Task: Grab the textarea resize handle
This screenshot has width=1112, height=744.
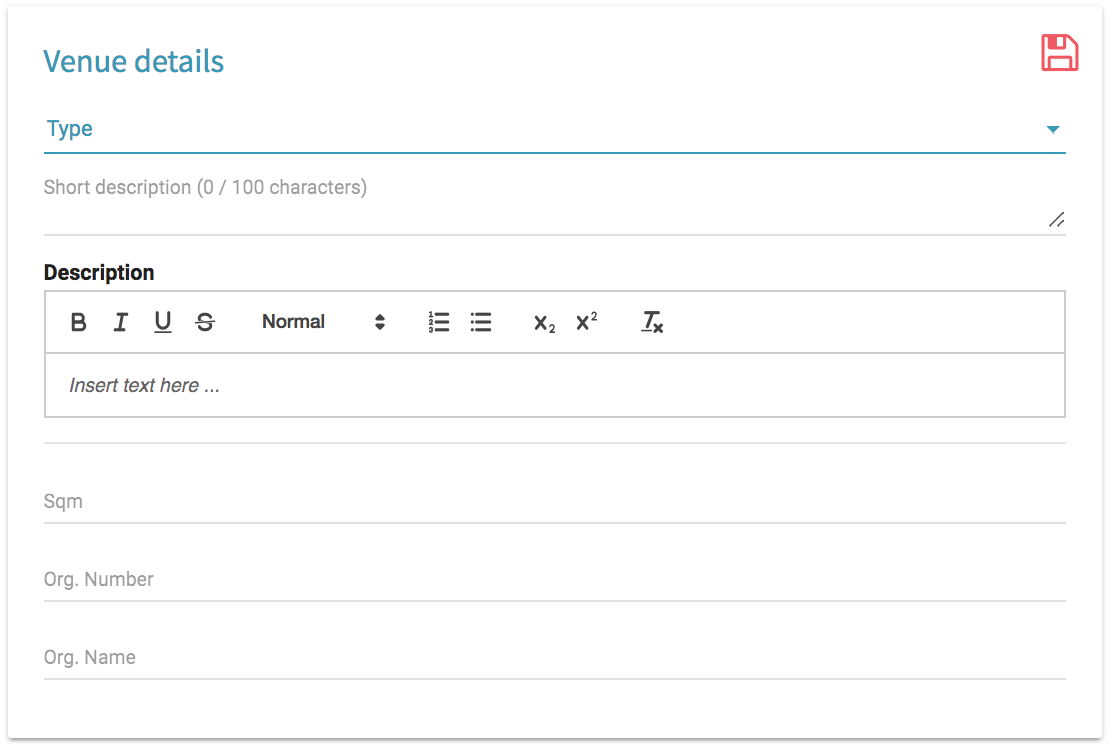Action: (1056, 220)
